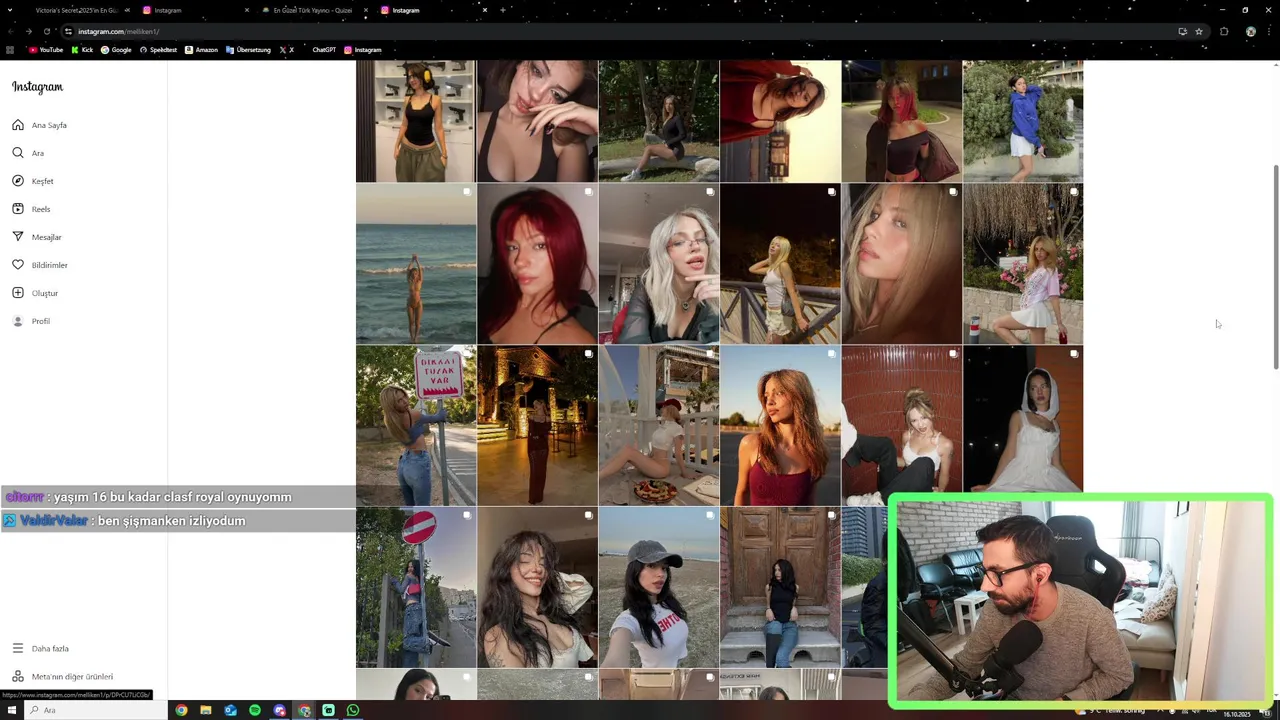
Task: Open the tab search chevron dropdown
Action: pyautogui.click(x=9, y=10)
